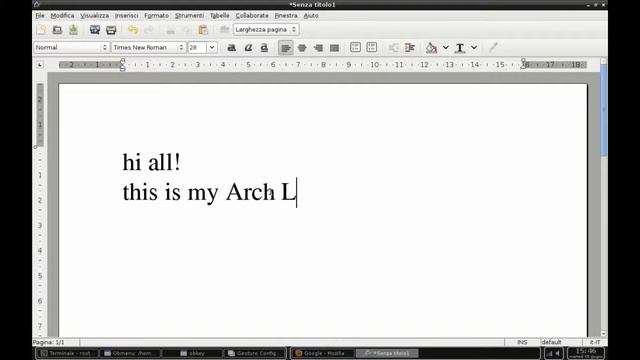Align text to the left

(x=286, y=48)
